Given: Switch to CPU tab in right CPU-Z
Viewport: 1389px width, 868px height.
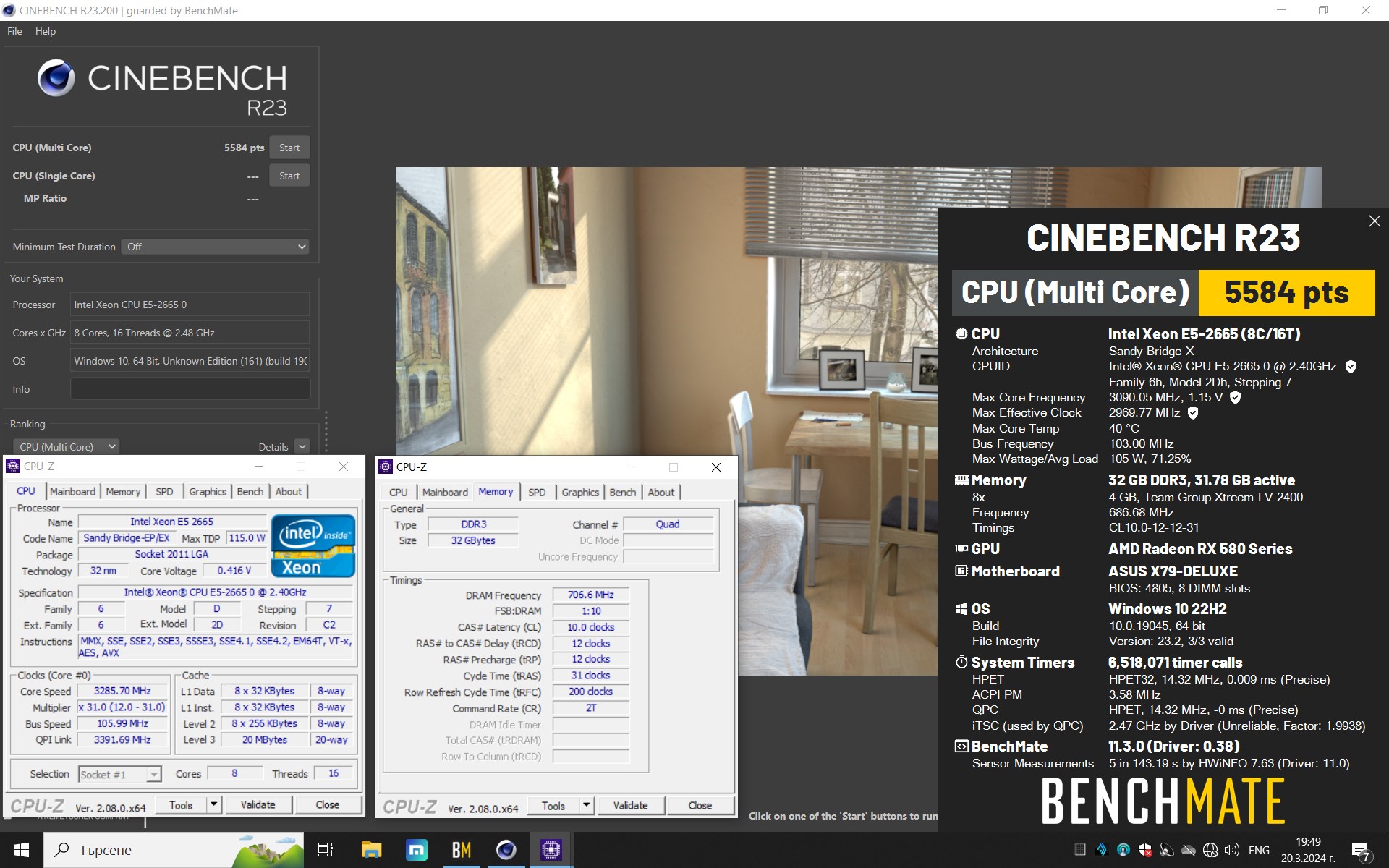Looking at the screenshot, I should point(398,493).
